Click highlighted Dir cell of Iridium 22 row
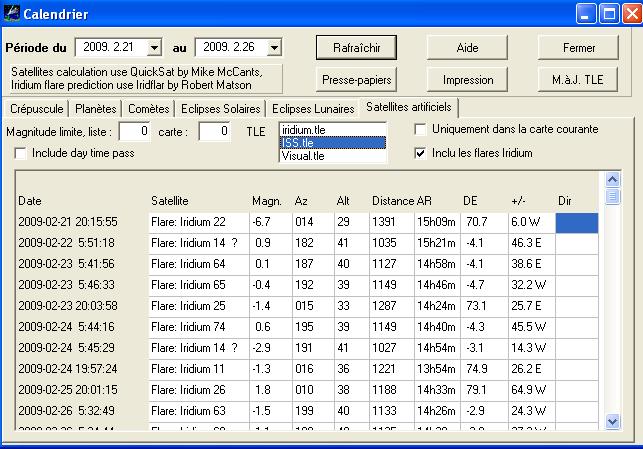 click(x=577, y=223)
